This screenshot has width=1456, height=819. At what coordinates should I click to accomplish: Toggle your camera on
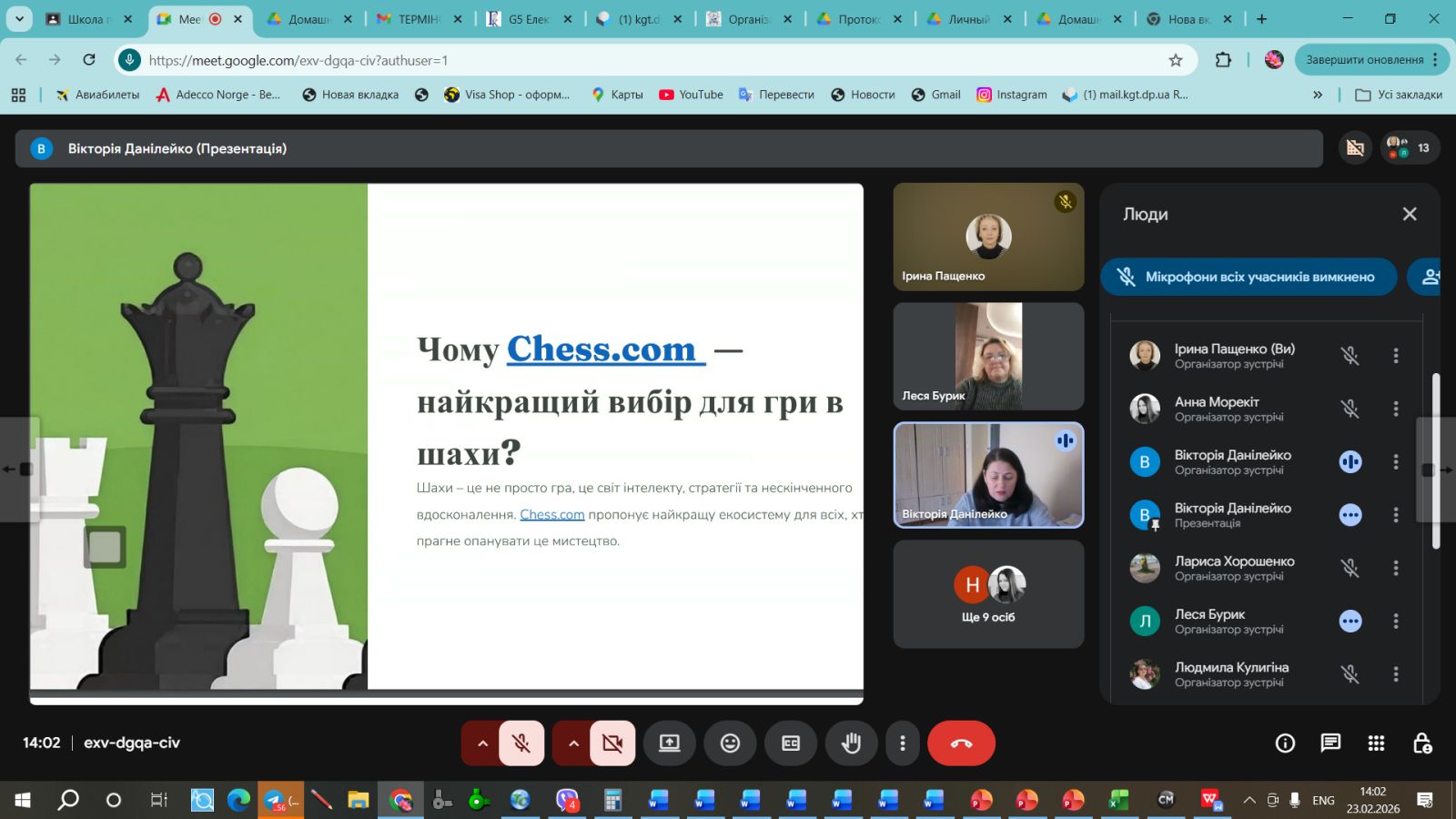[612, 743]
